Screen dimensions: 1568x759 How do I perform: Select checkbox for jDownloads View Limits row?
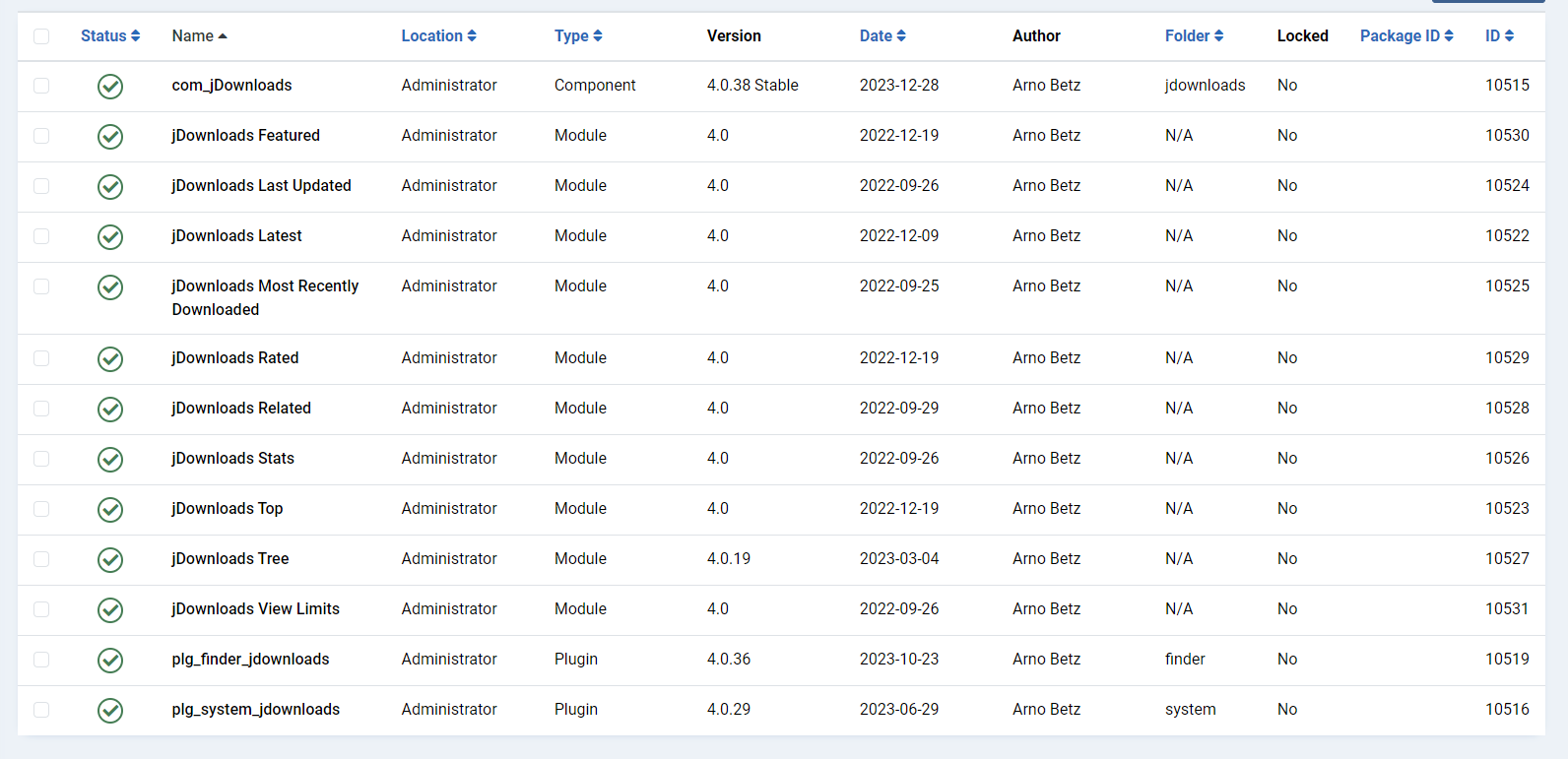point(41,609)
